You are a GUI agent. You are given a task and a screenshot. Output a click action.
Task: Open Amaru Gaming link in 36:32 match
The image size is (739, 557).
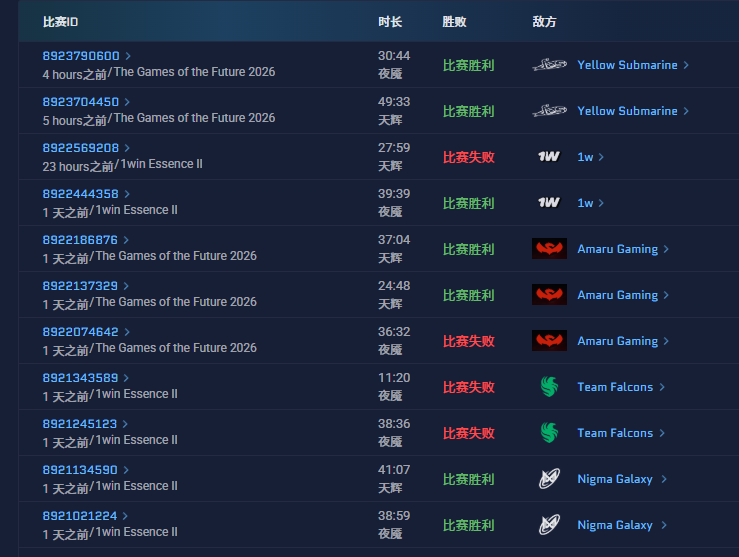[x=617, y=341]
